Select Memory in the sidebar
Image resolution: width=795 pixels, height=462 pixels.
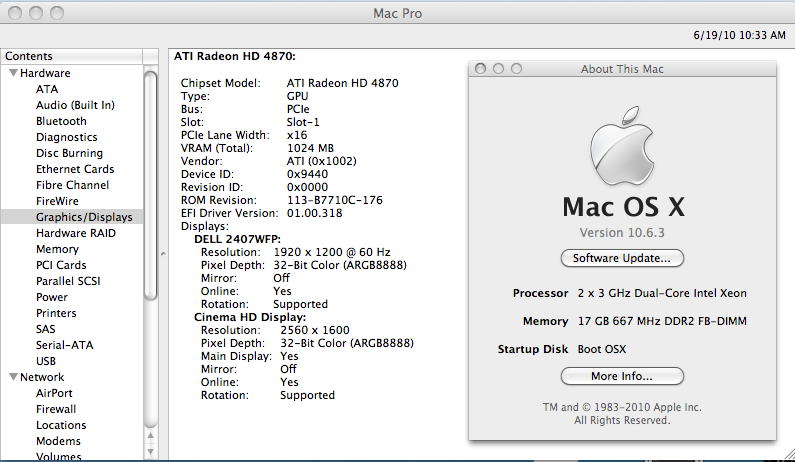pyautogui.click(x=57, y=249)
